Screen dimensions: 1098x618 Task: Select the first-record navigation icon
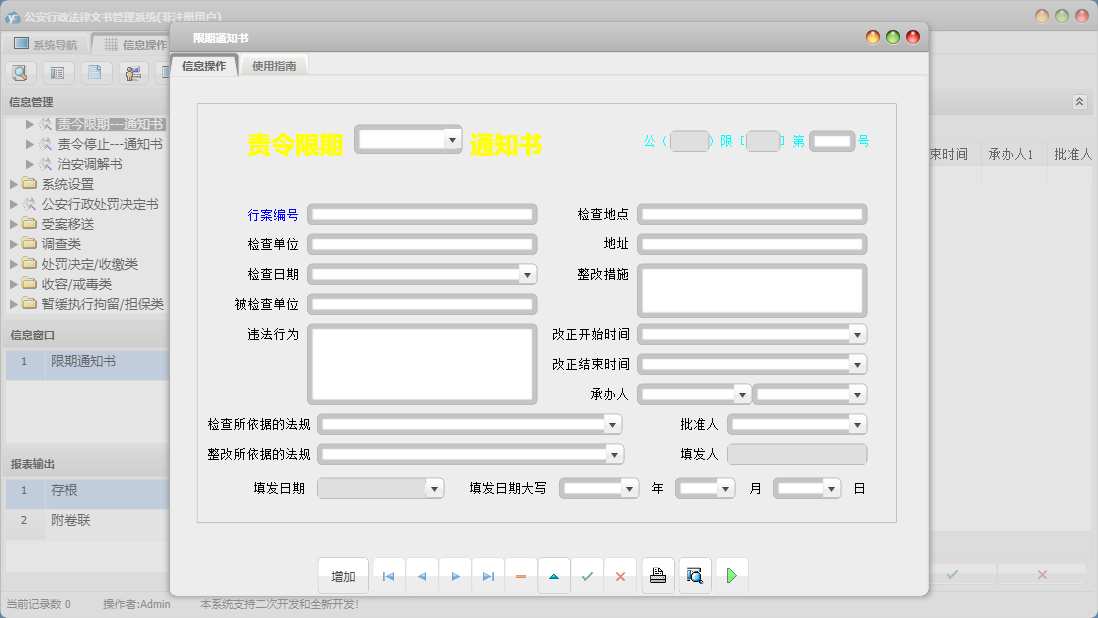coord(388,575)
